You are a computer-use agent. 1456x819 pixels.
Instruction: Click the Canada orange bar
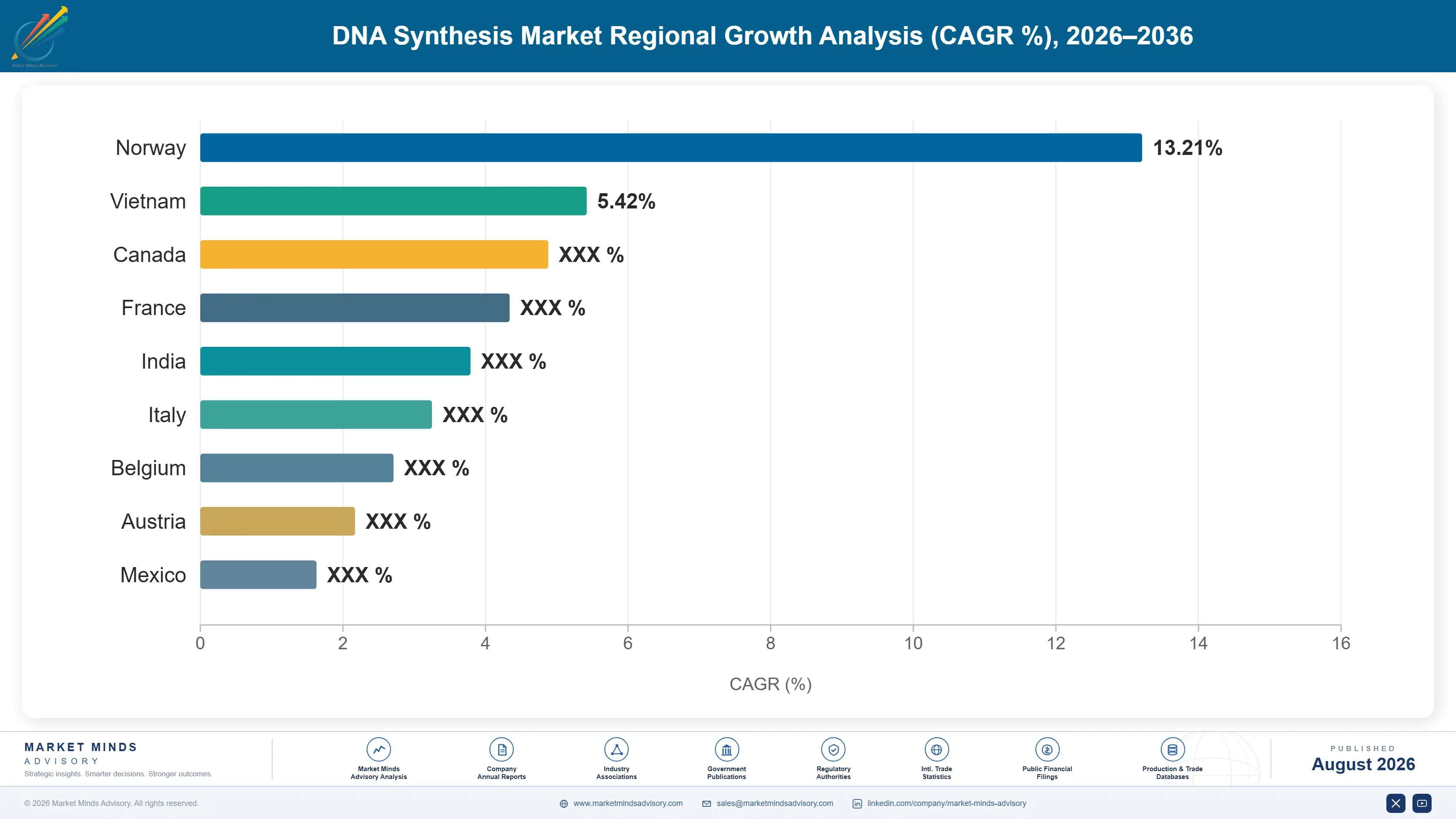click(374, 254)
